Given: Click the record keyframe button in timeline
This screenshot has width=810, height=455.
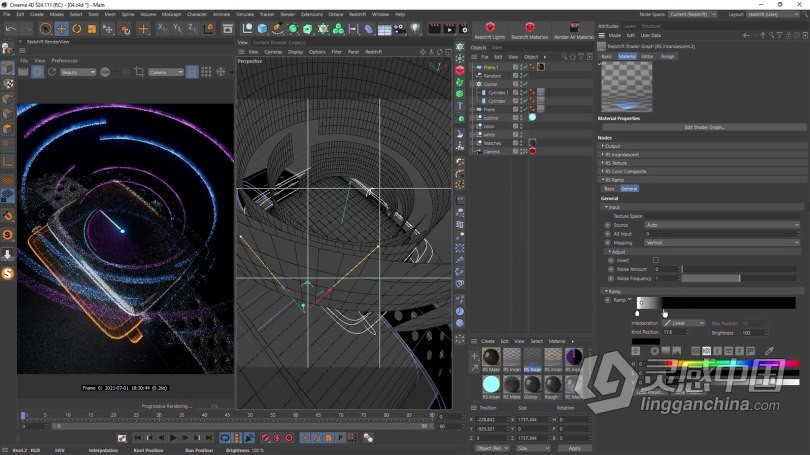Looking at the screenshot, I should pos(265,438).
